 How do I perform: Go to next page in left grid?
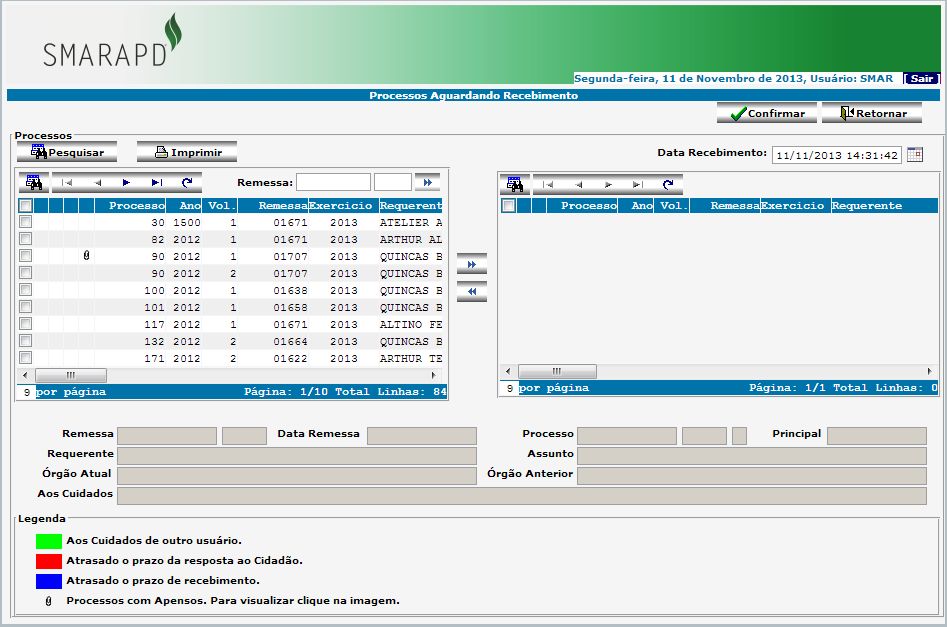click(x=126, y=182)
